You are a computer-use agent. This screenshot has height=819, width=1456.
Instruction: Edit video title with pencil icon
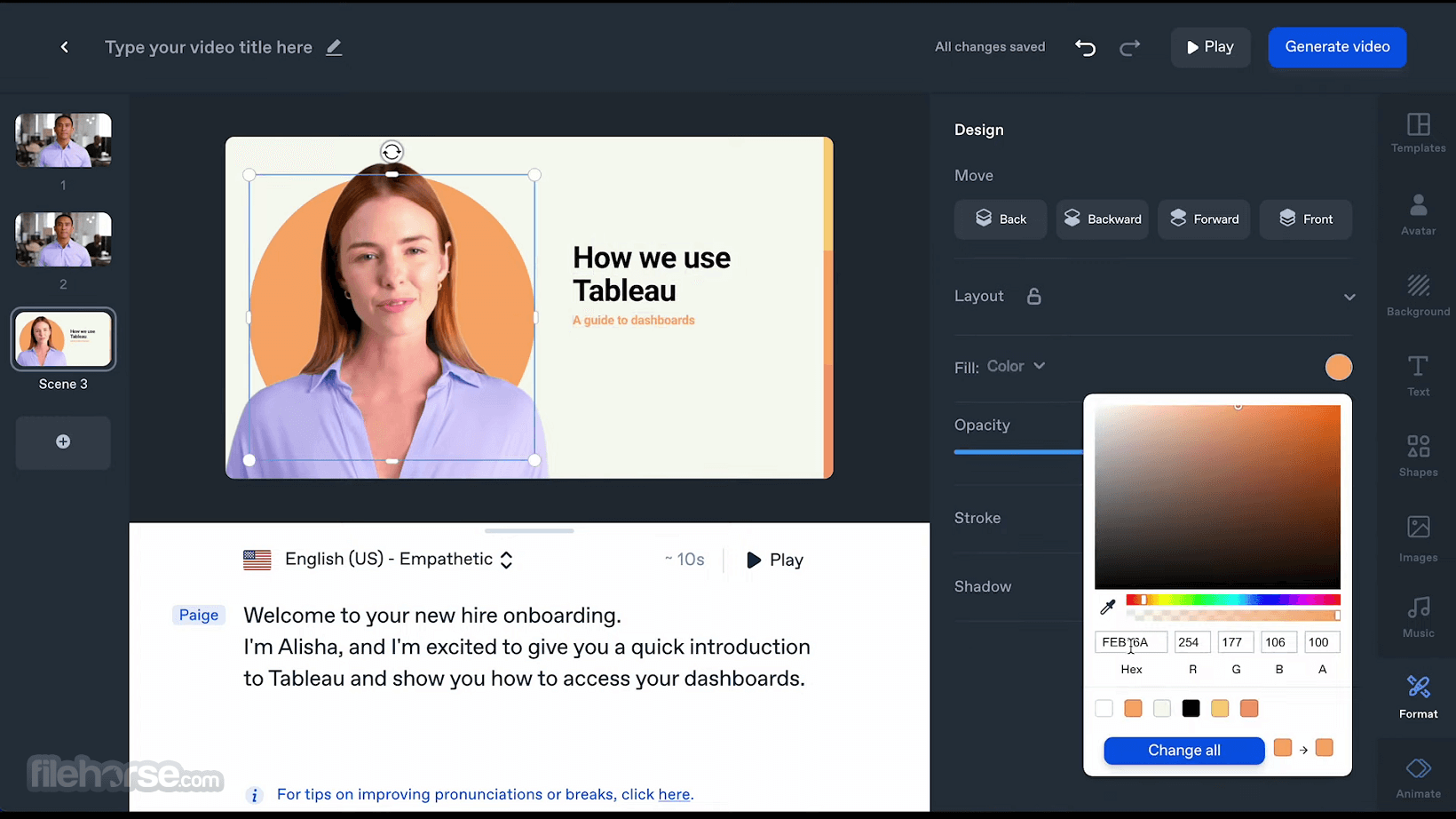[x=334, y=48]
